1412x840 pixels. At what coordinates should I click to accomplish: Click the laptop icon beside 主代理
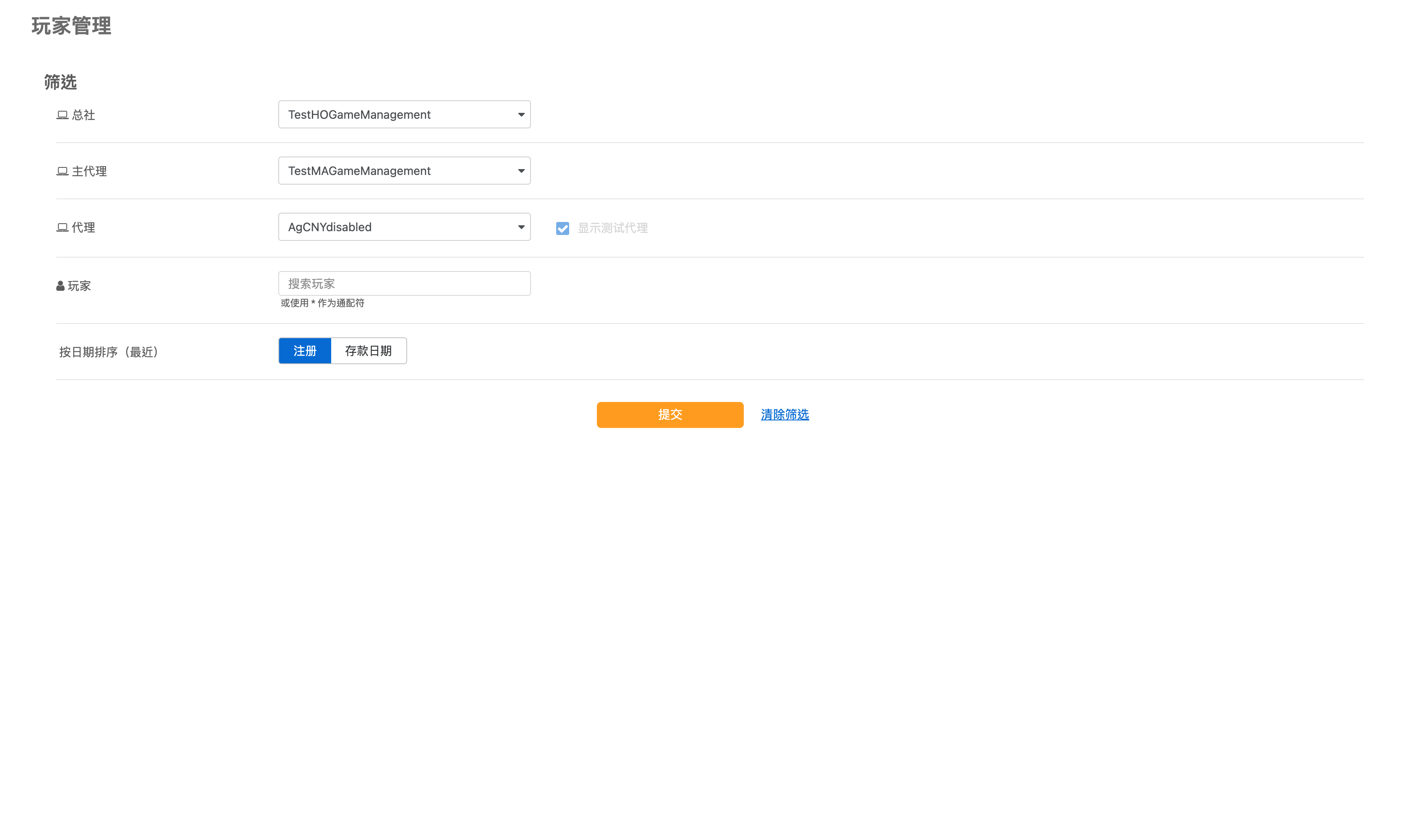[62, 171]
